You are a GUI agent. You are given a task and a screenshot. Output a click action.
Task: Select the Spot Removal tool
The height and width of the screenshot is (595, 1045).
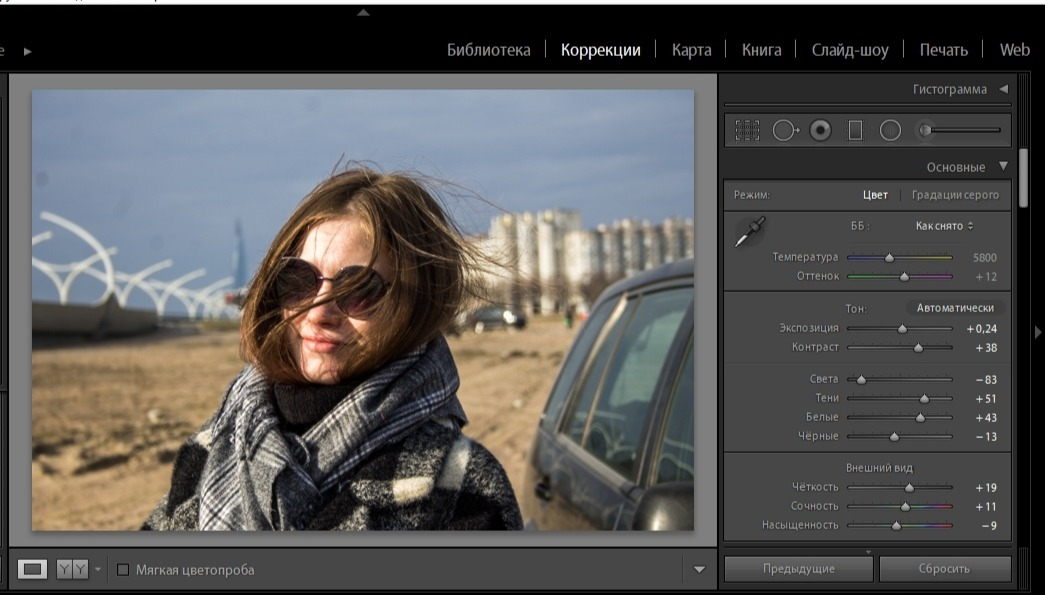click(x=785, y=130)
